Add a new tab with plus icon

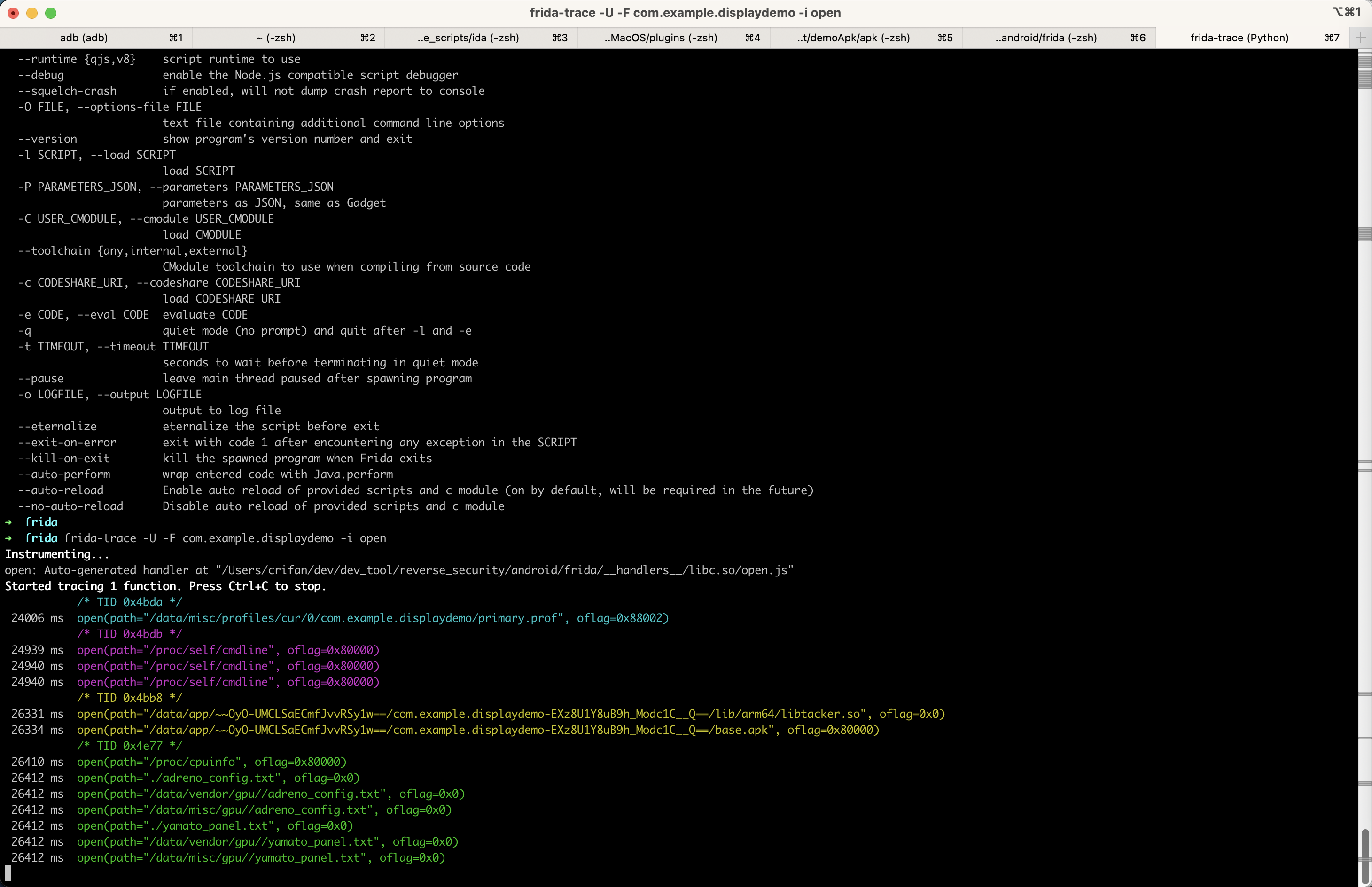coord(1360,38)
